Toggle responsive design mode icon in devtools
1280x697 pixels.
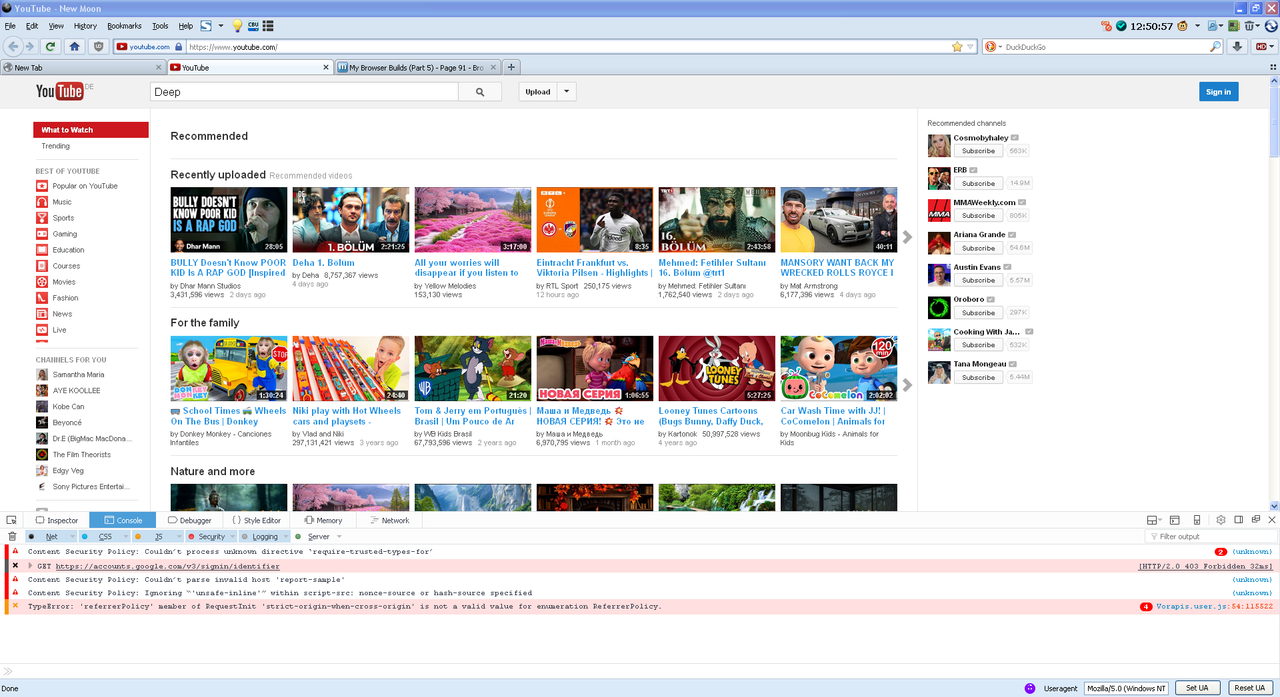coord(1197,520)
